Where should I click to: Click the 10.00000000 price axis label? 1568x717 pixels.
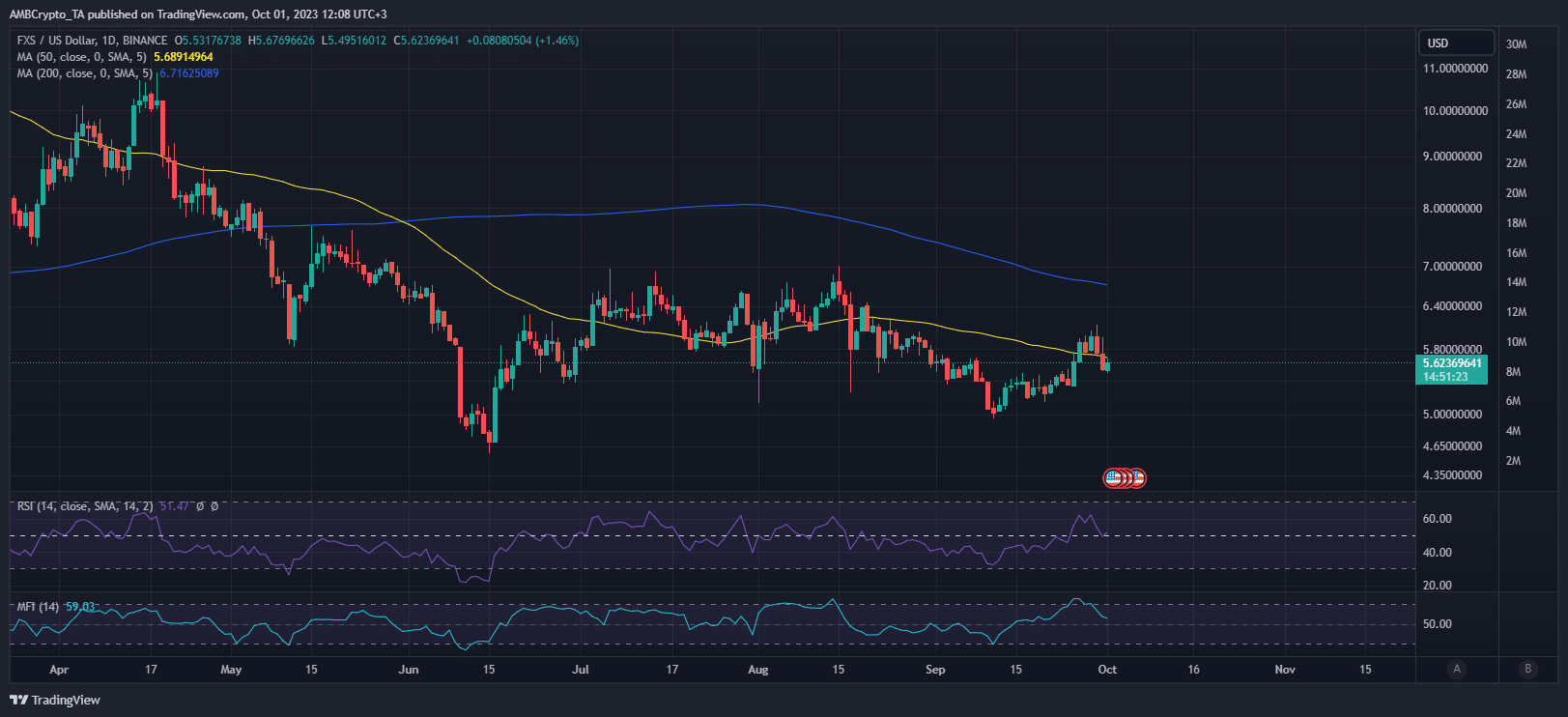click(1455, 111)
